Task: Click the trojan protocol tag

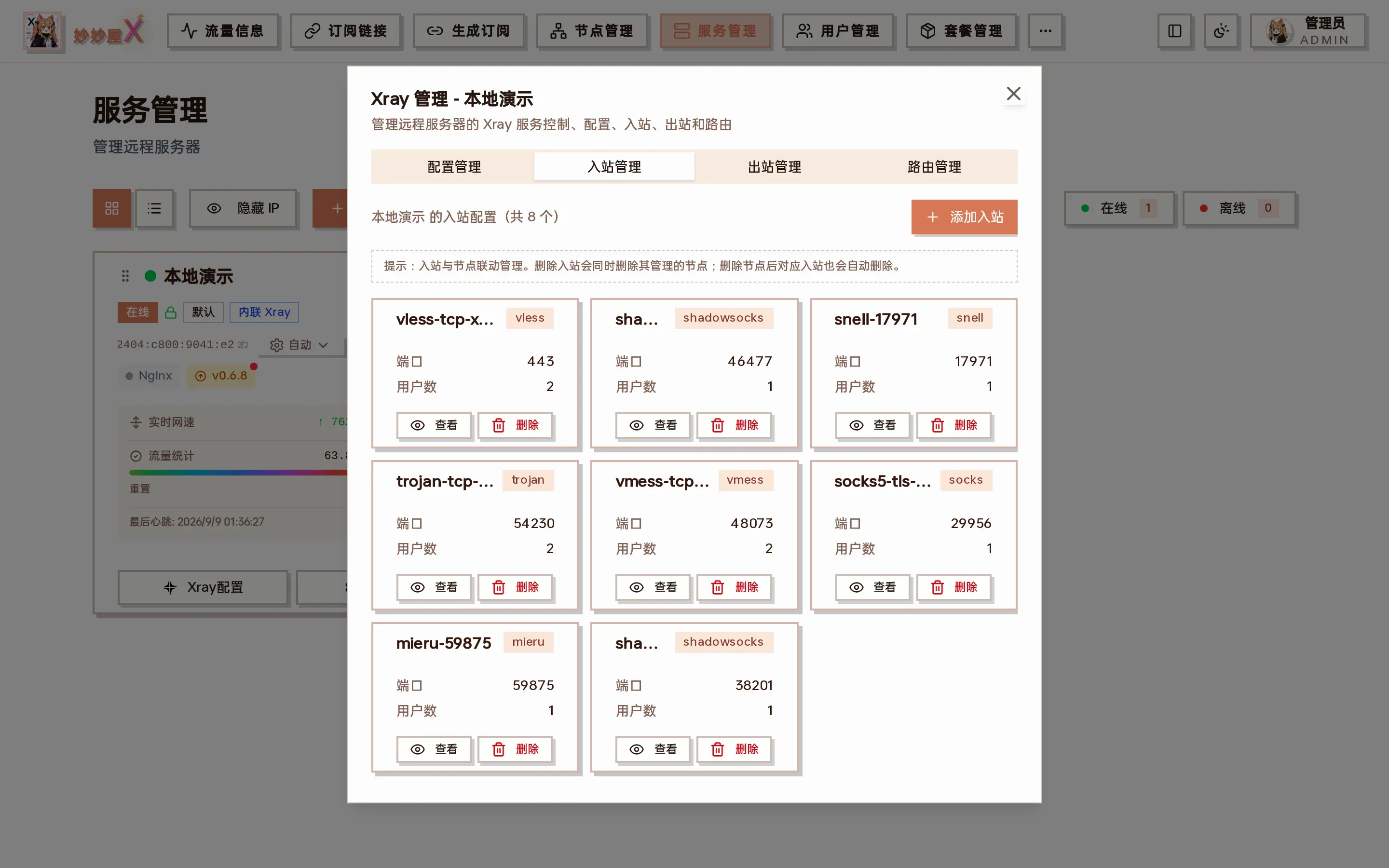Action: tap(528, 480)
